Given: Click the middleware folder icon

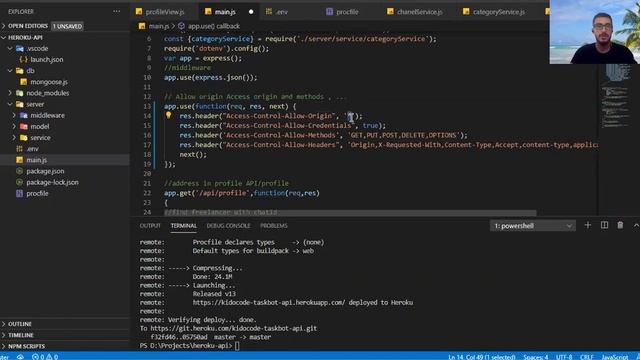Looking at the screenshot, I should 24,116.
